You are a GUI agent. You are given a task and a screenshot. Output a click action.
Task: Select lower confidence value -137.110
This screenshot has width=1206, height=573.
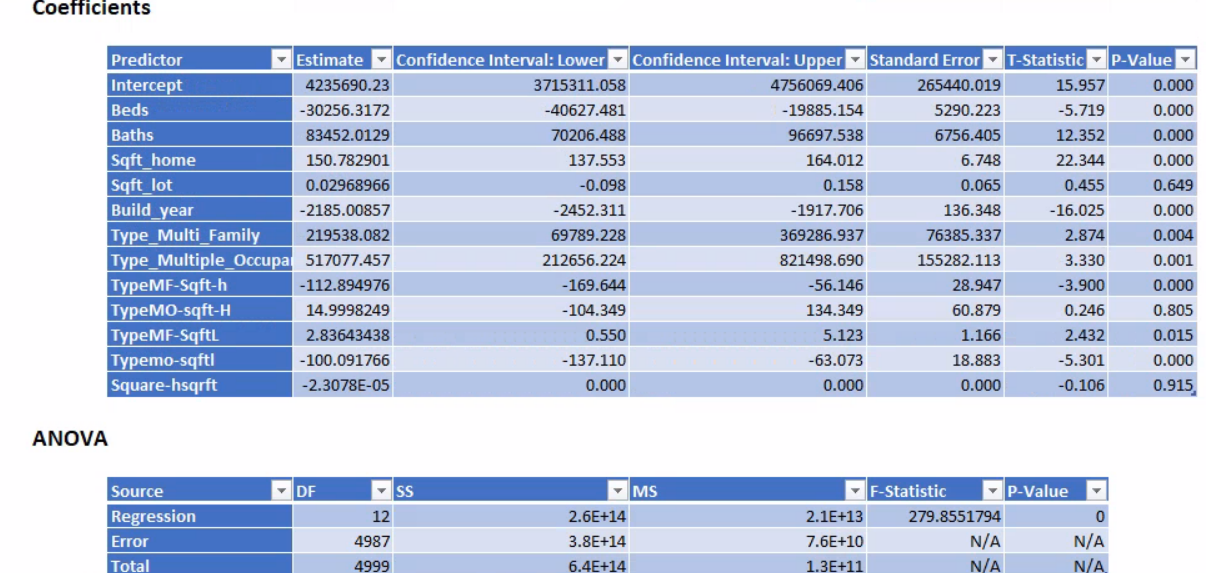pyautogui.click(x=511, y=360)
